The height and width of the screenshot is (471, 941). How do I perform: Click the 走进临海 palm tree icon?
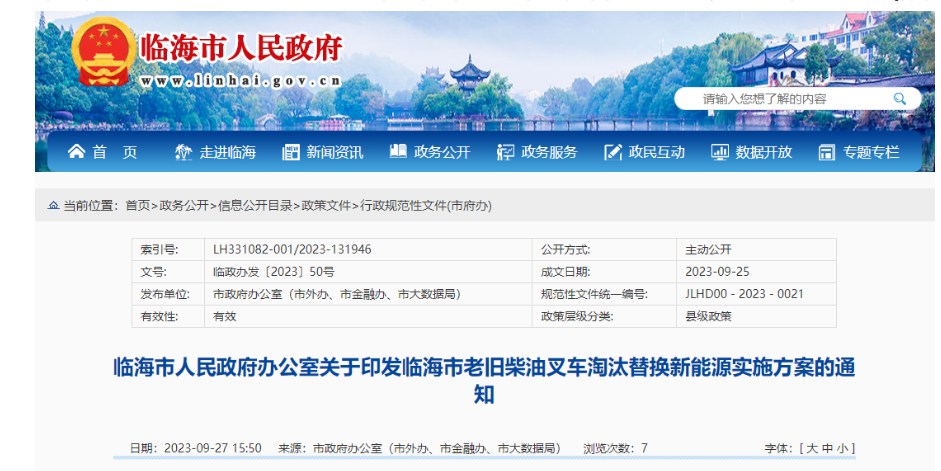coord(183,152)
